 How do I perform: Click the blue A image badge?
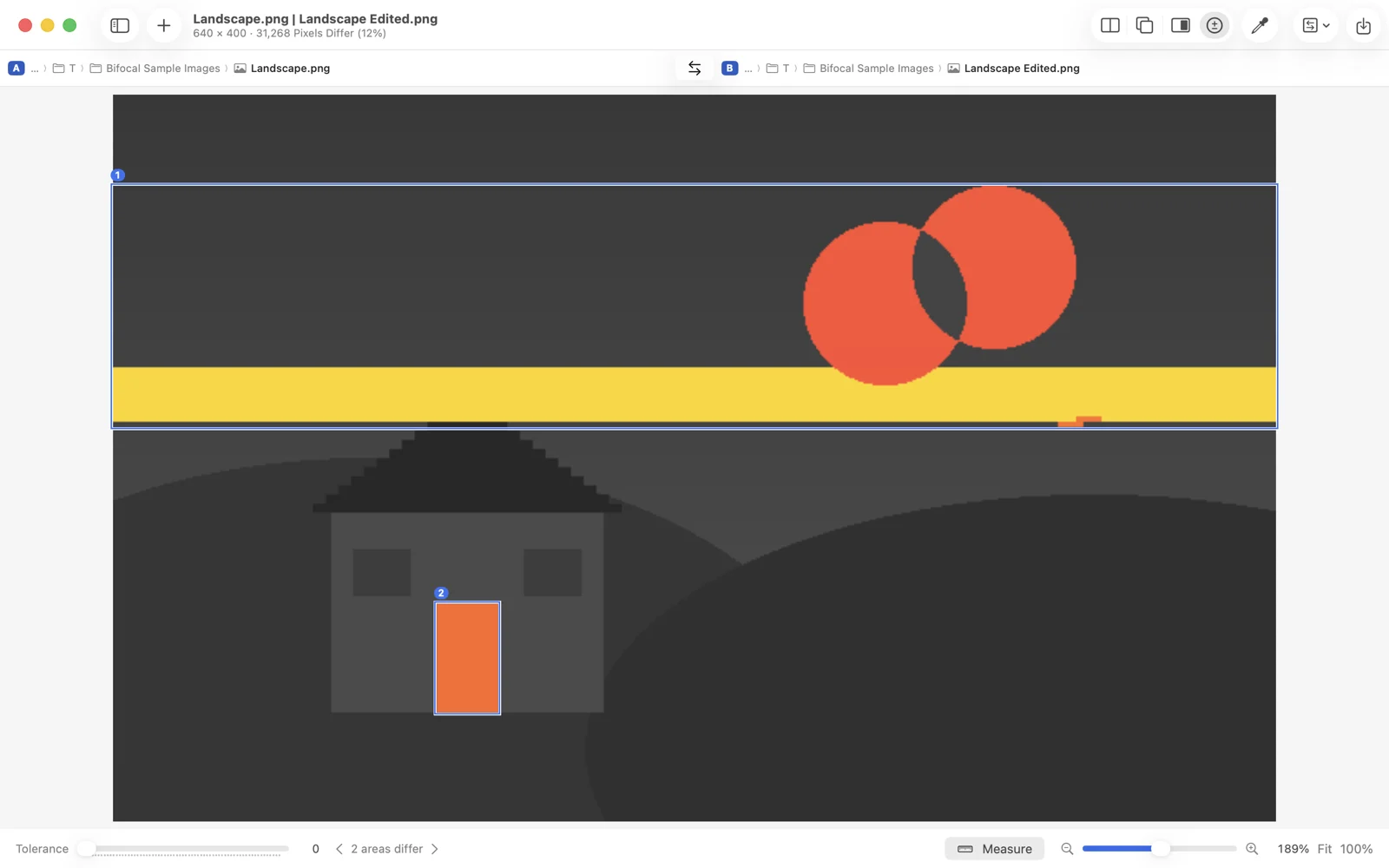16,68
